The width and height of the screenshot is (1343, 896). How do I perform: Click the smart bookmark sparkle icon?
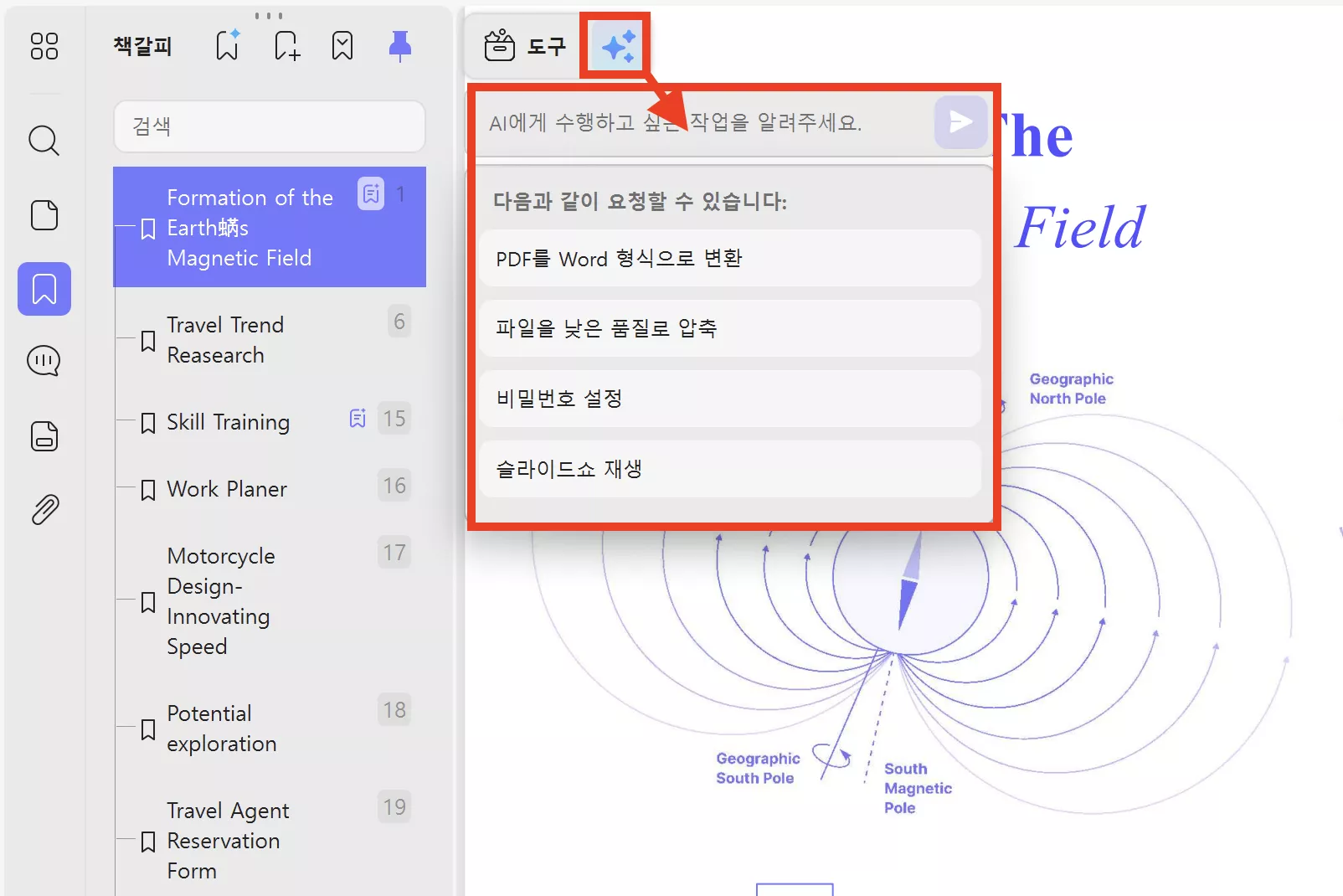click(226, 46)
